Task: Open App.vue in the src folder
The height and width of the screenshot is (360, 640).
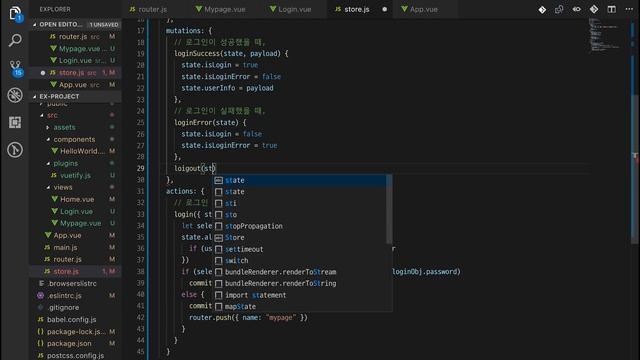Action: (x=76, y=236)
